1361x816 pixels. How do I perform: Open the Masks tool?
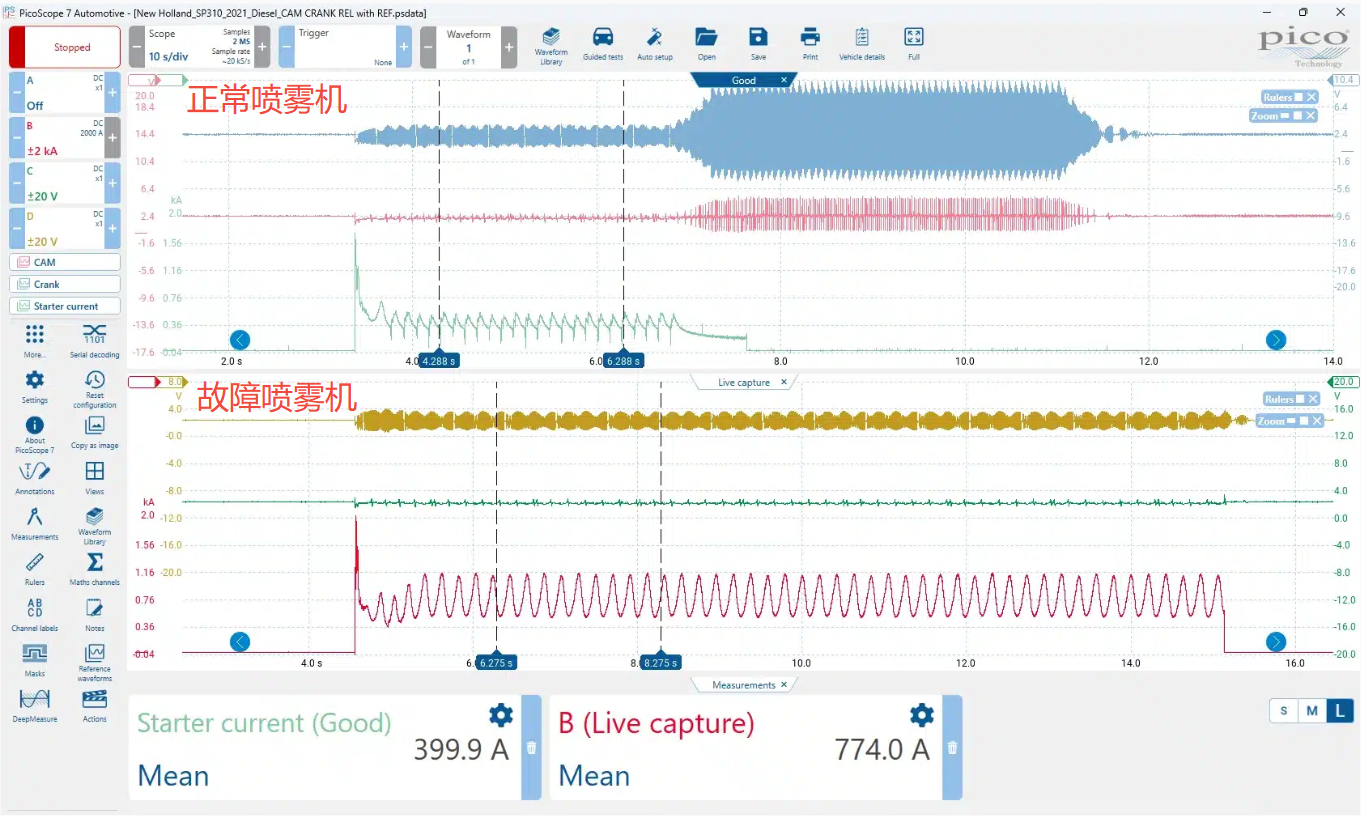(35, 660)
